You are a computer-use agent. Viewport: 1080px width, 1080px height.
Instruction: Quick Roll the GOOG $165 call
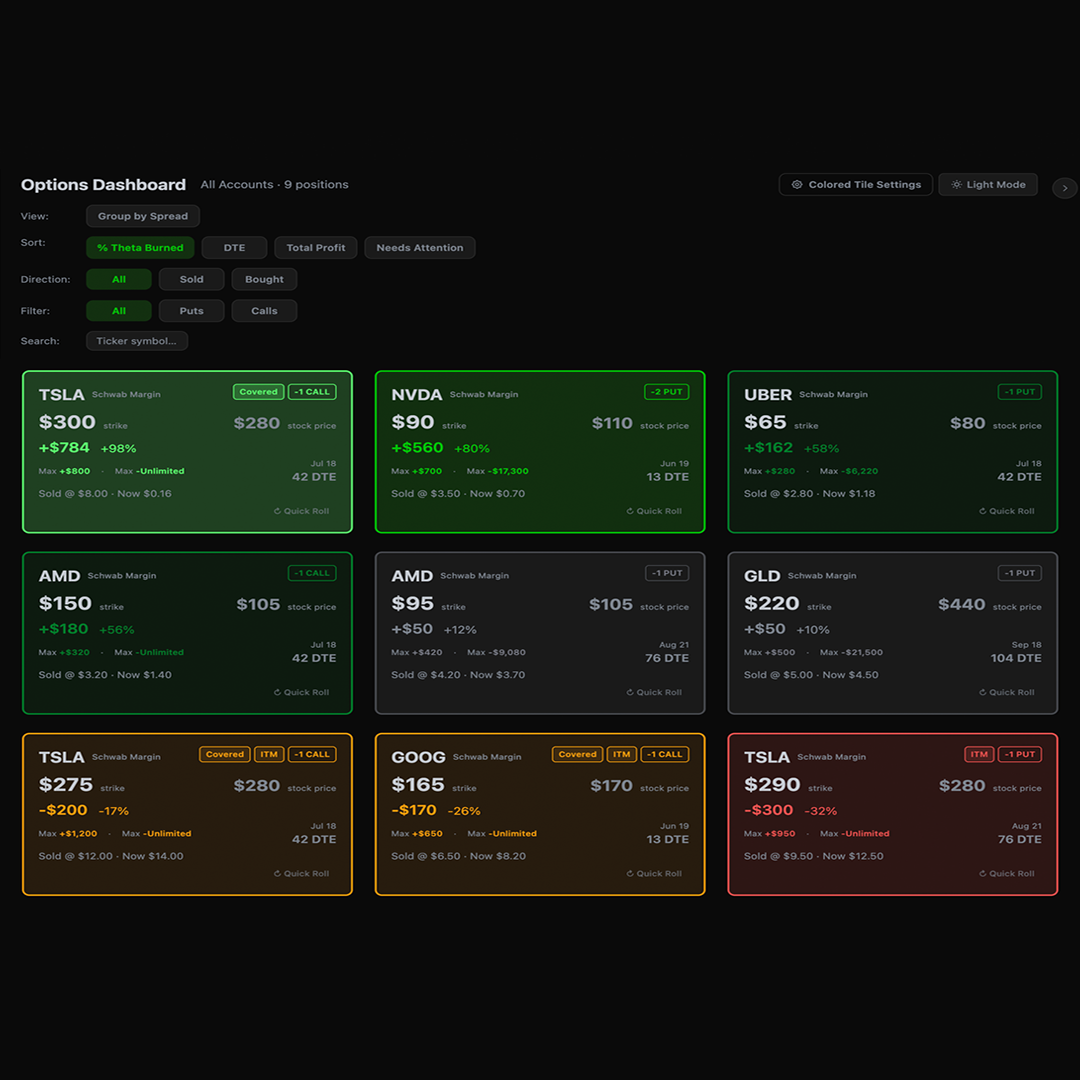pos(654,873)
